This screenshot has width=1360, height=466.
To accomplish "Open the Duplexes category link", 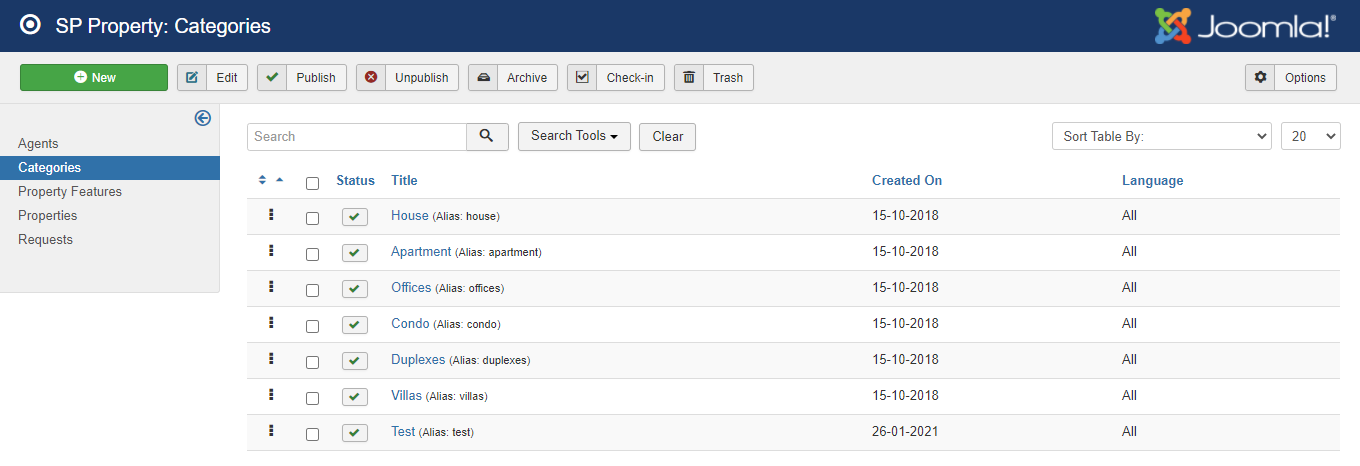I will [417, 360].
